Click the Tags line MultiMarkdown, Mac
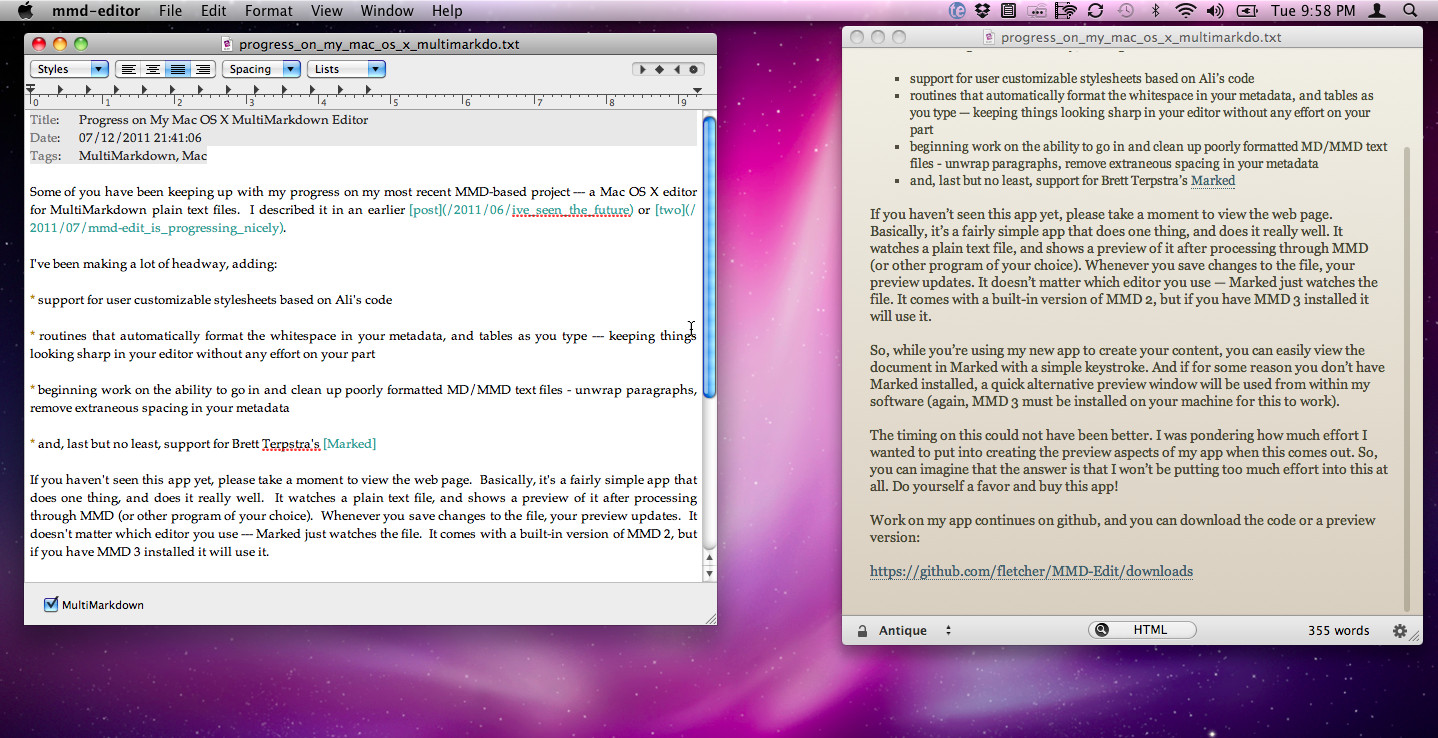Screen dimensions: 1438x738 click(118, 156)
